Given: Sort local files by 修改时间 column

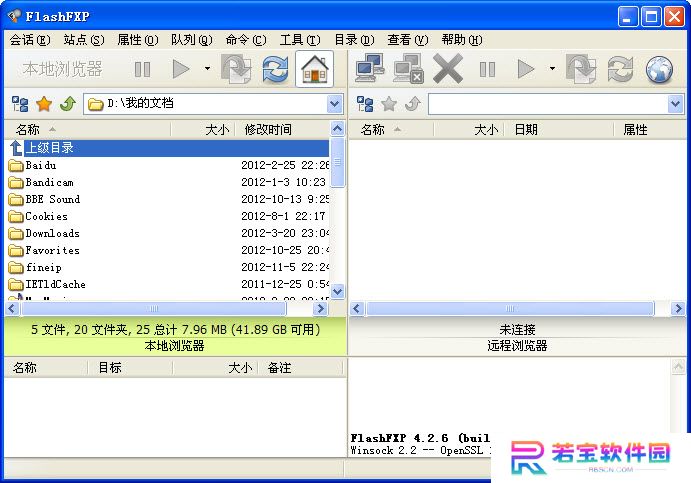Looking at the screenshot, I should (282, 130).
